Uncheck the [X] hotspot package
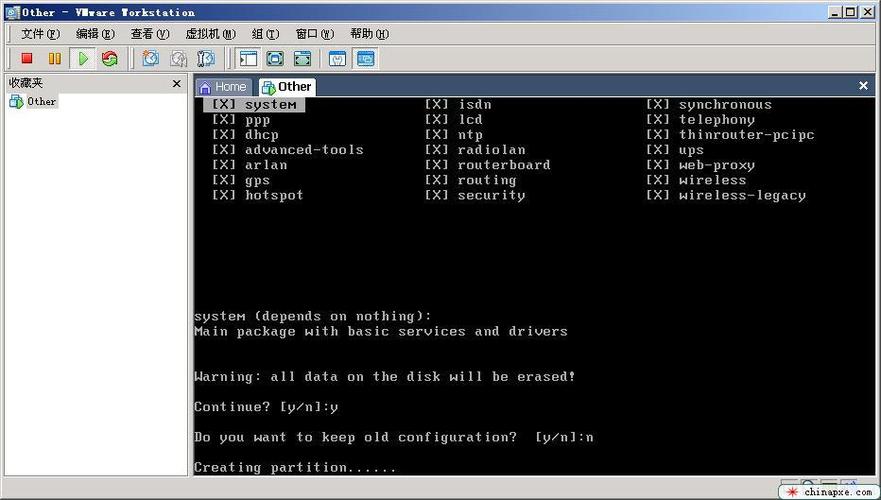The image size is (881, 500). (225, 195)
